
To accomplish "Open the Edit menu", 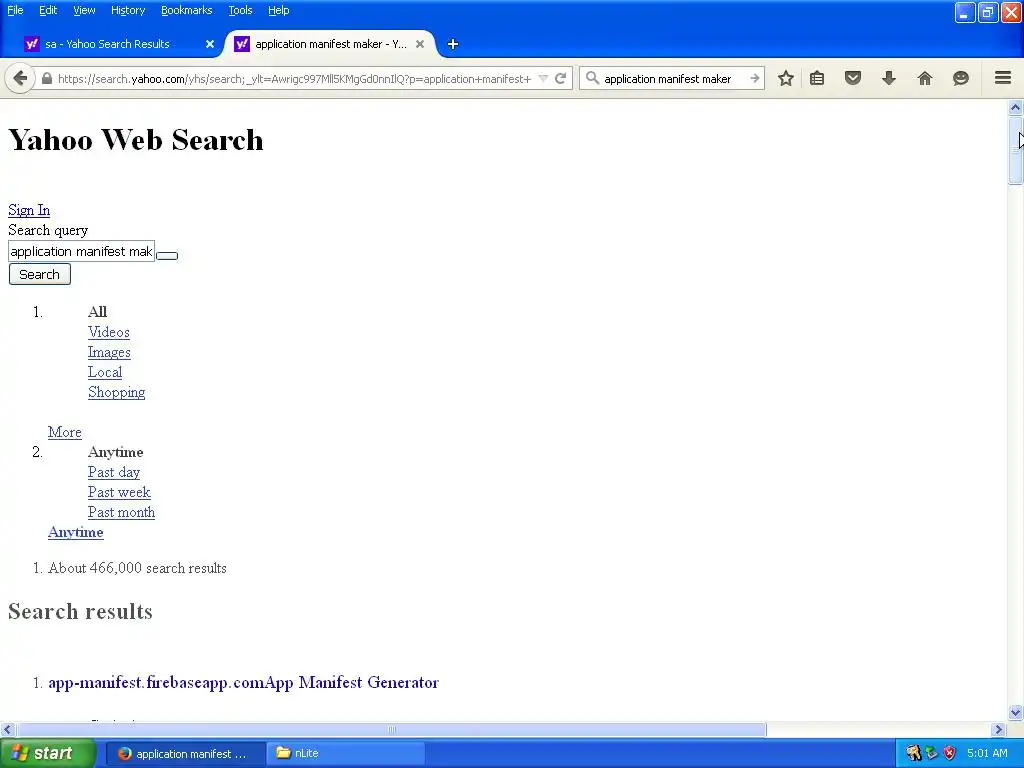I will coord(48,10).
